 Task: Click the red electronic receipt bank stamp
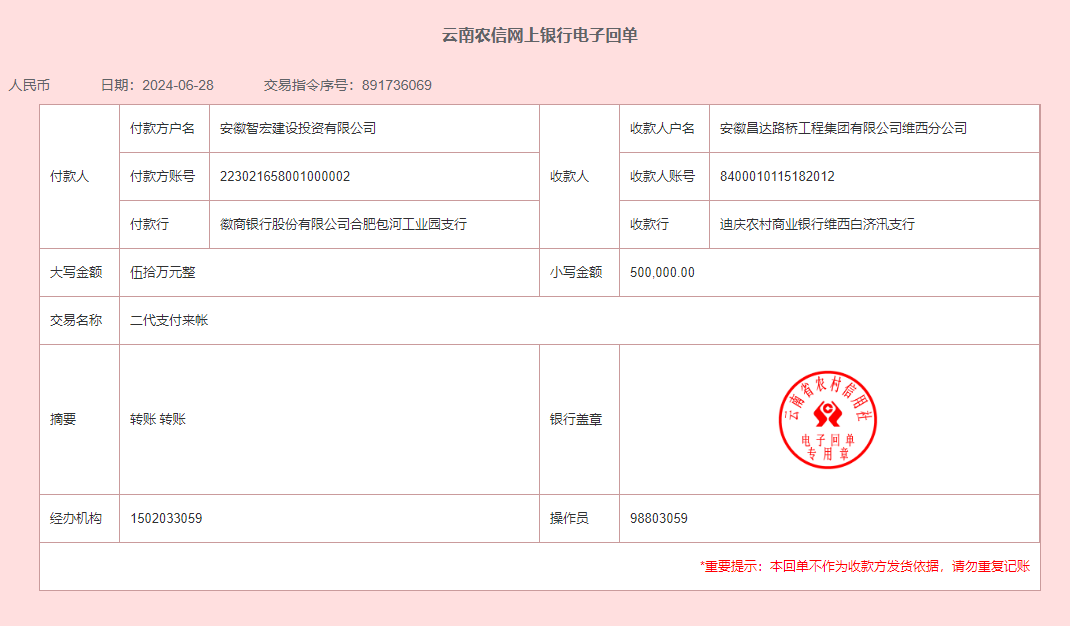828,419
